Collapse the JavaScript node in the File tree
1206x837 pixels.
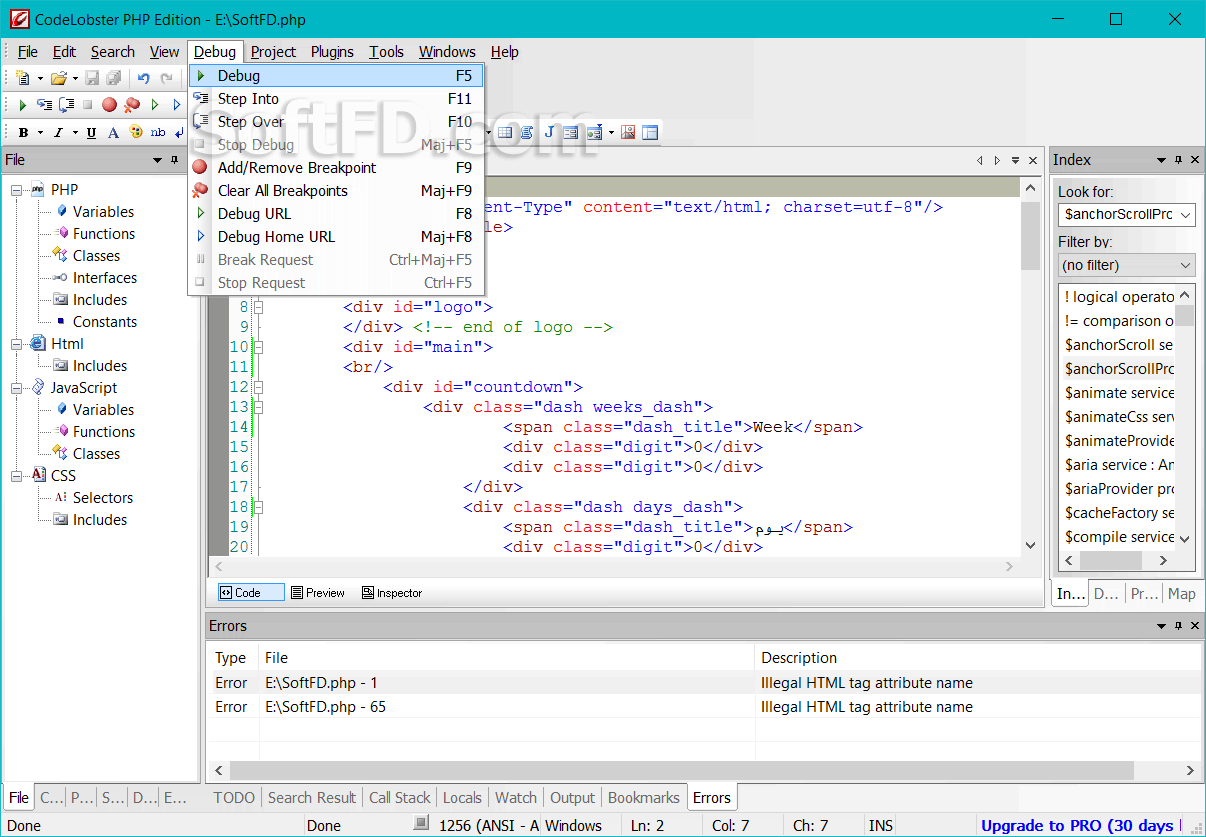tap(16, 388)
